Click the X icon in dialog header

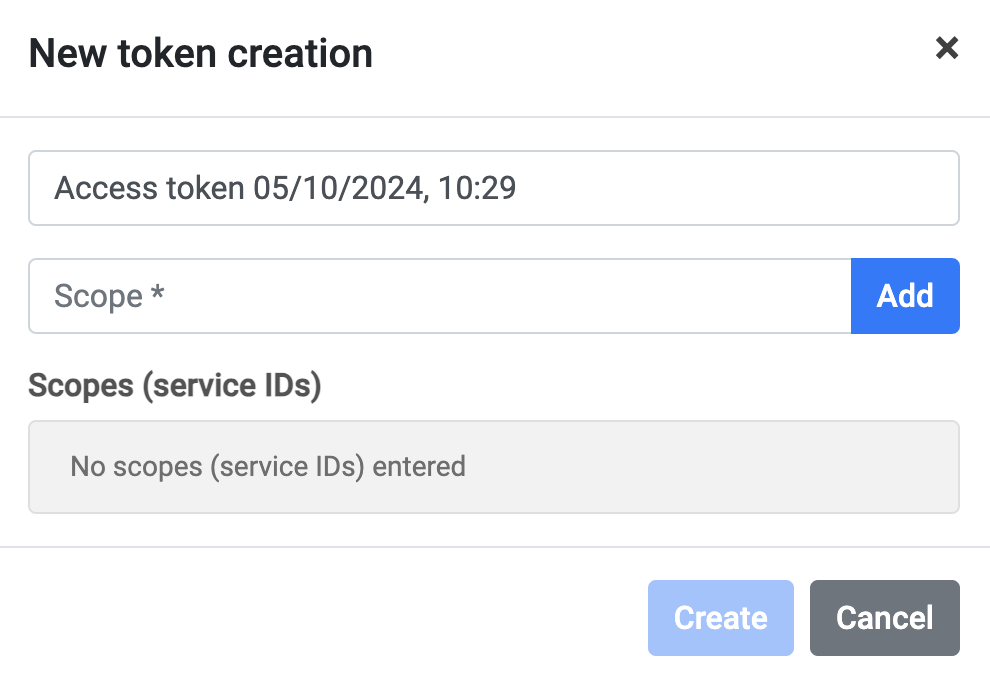pos(946,48)
